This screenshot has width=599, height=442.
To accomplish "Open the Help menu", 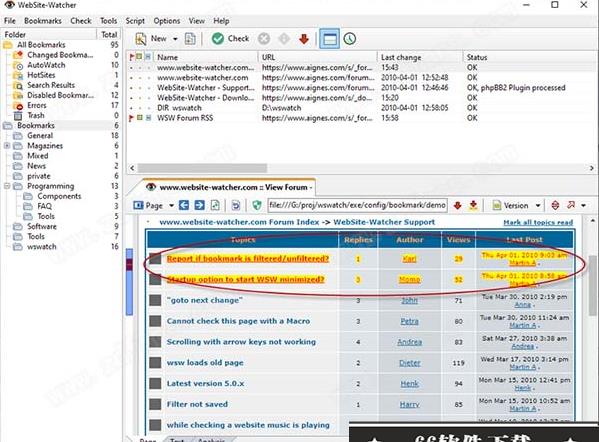I will coord(221,21).
